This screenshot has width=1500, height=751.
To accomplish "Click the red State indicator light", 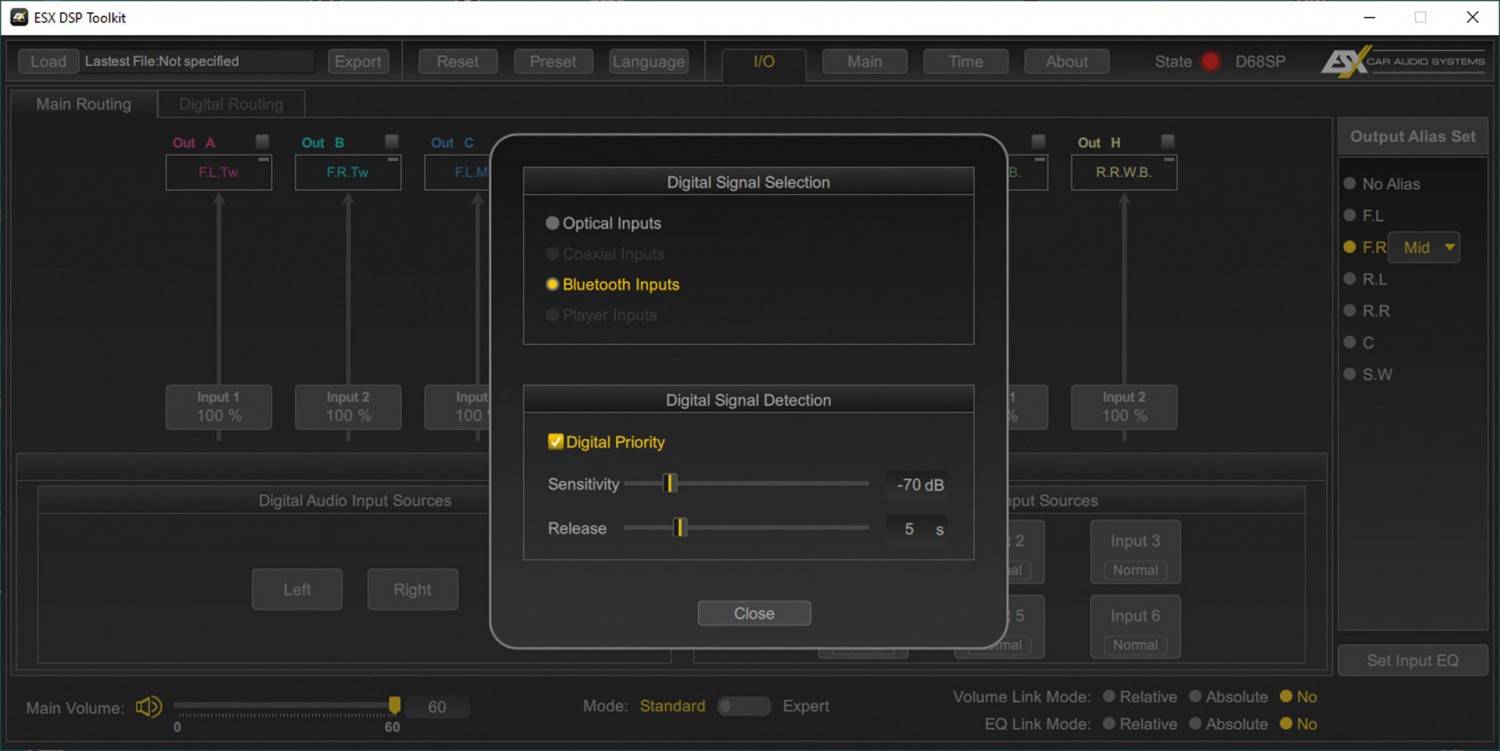I will pos(1211,61).
